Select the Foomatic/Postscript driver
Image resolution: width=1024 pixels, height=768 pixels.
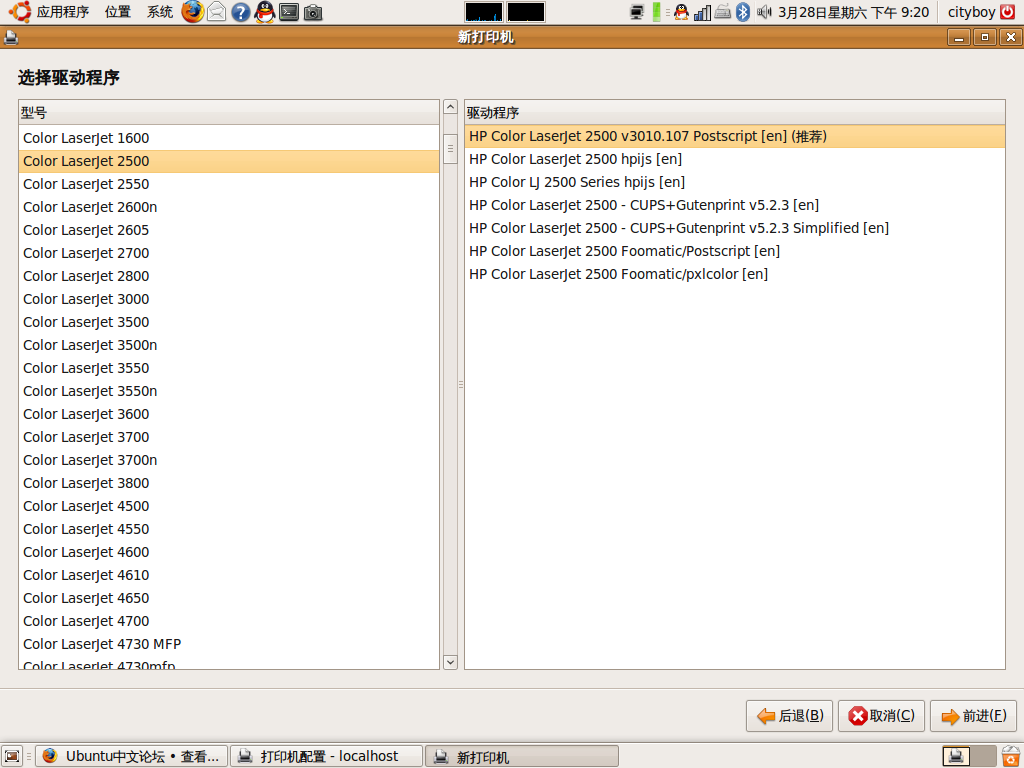pos(735,251)
